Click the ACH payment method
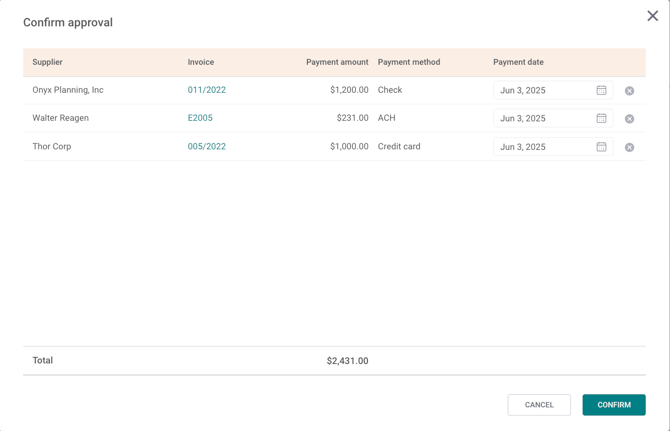 tap(387, 118)
